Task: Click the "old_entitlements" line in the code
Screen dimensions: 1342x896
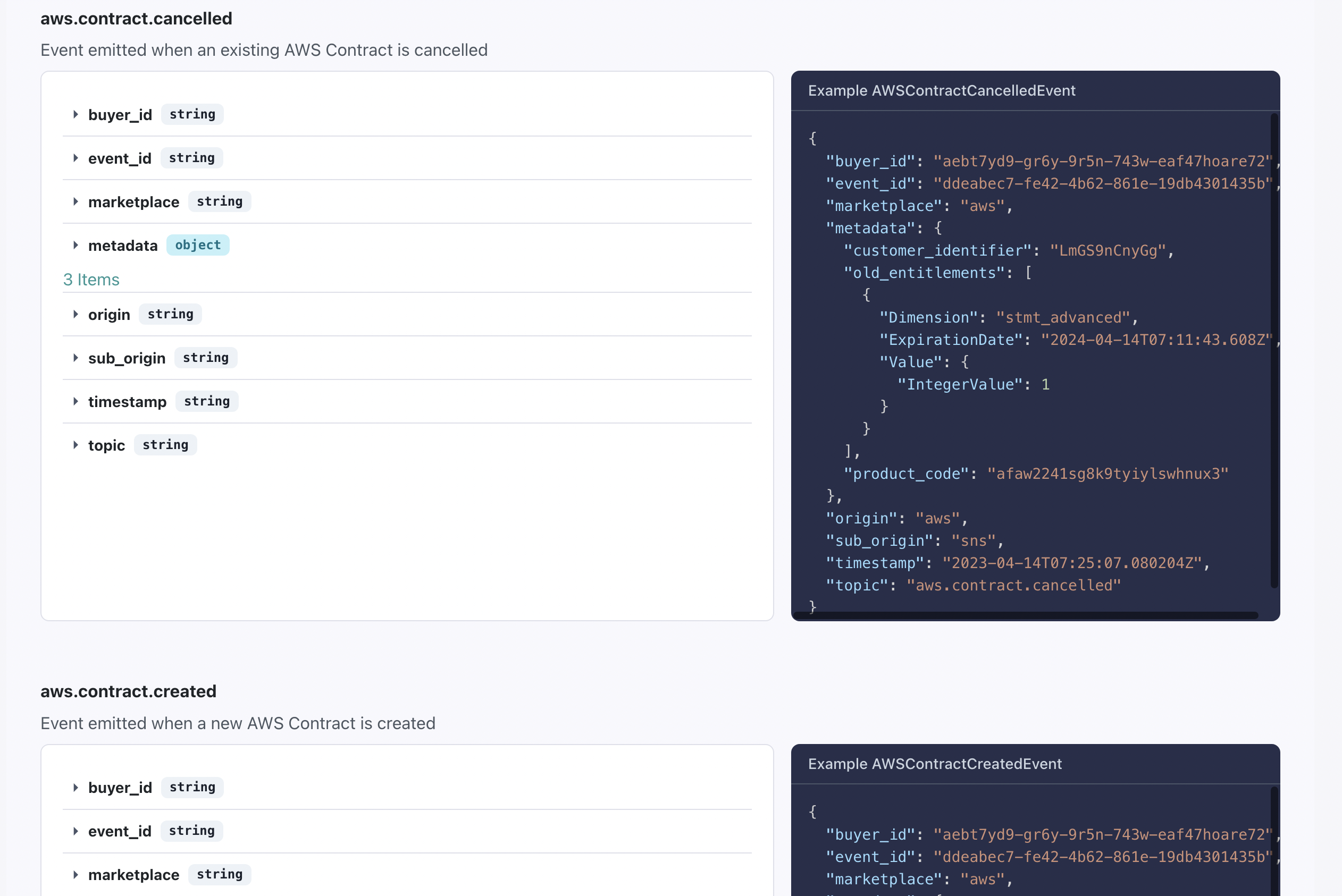Action: point(938,273)
